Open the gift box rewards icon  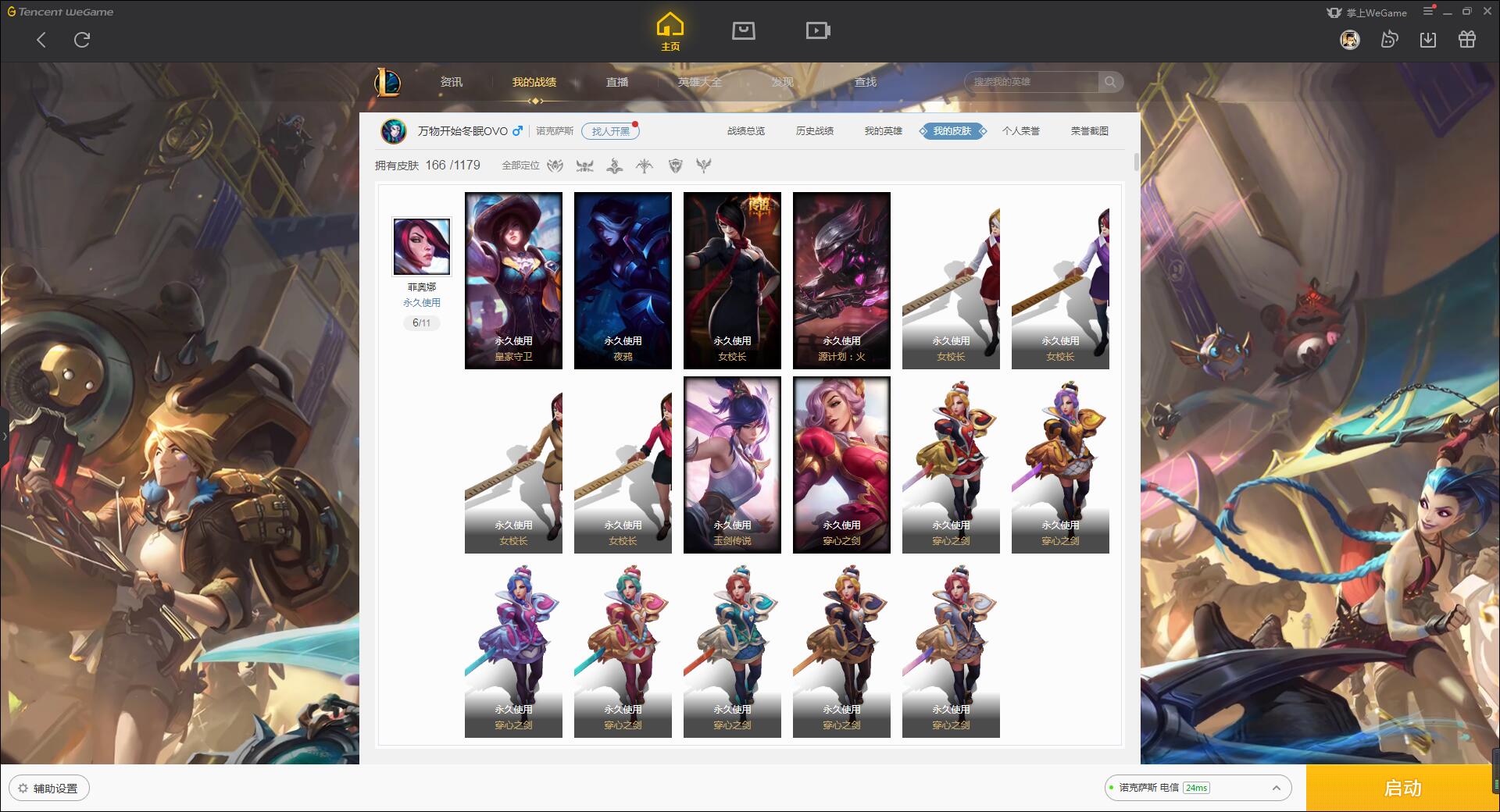pyautogui.click(x=1467, y=40)
